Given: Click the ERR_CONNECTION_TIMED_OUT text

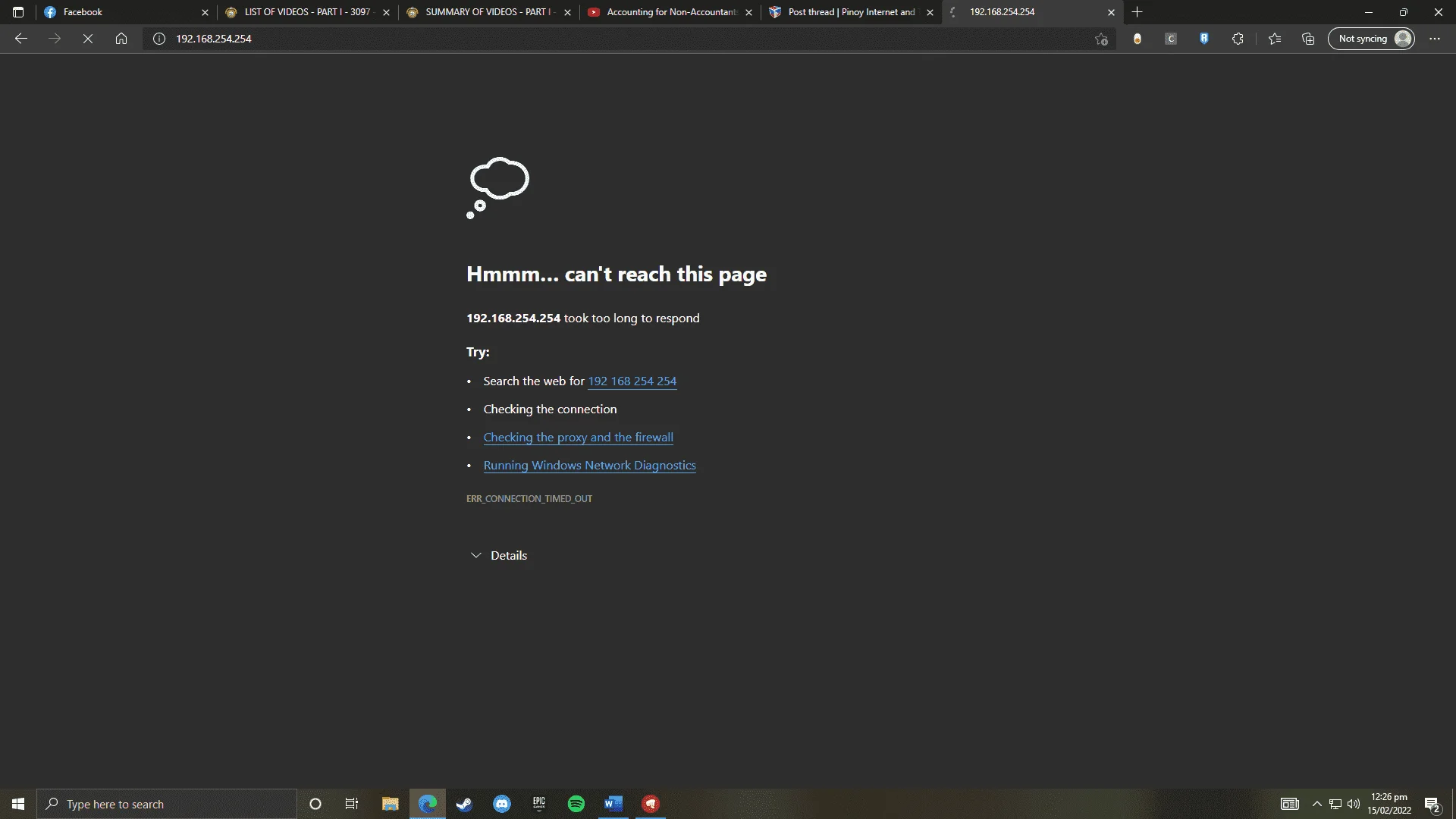Looking at the screenshot, I should coord(529,499).
